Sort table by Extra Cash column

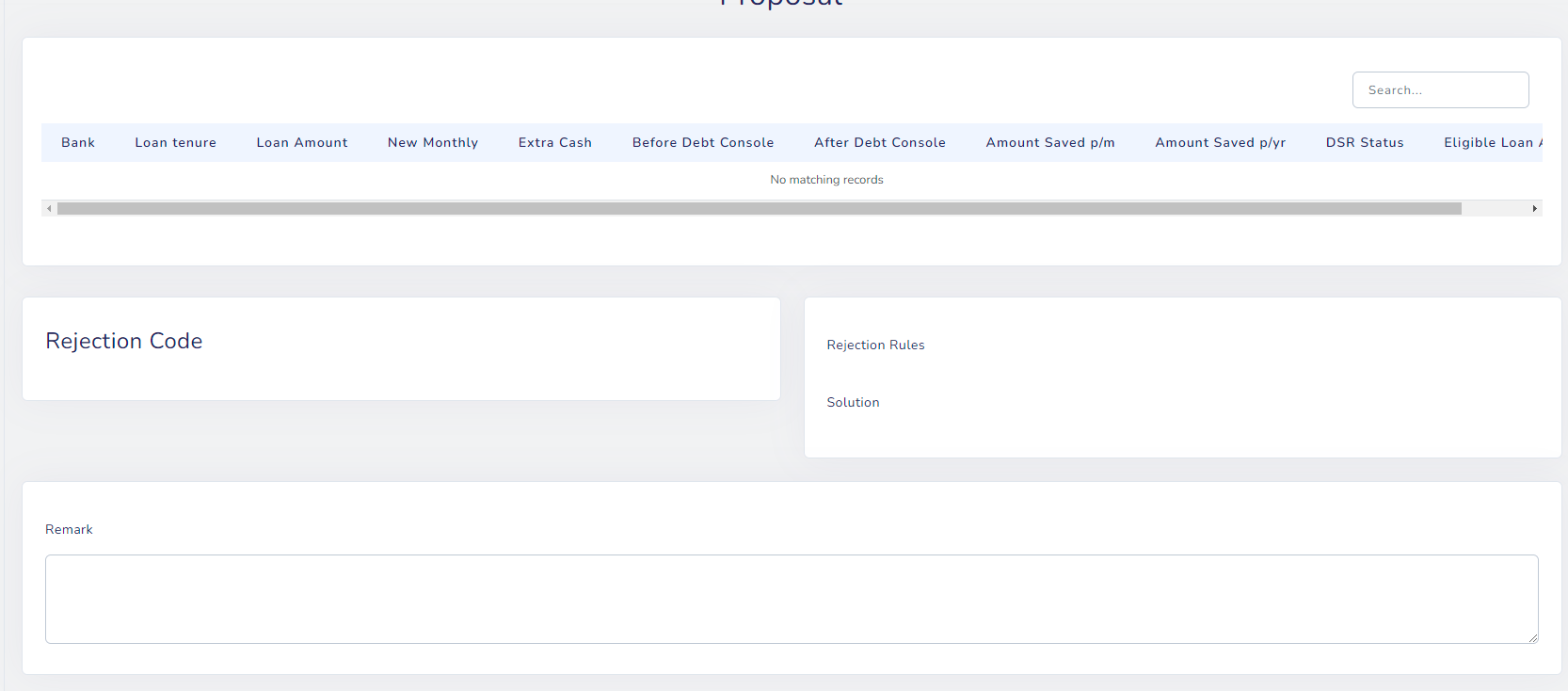click(x=554, y=143)
